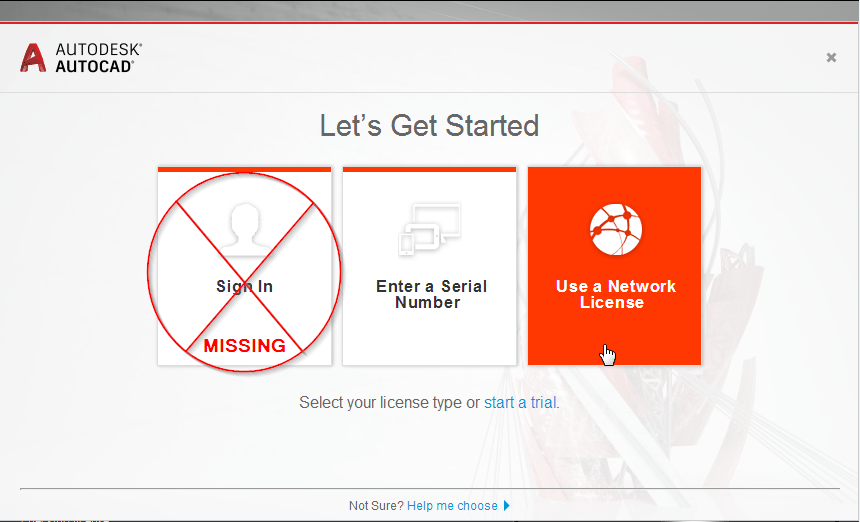Click the blank area below Enter a Serial Number text
Image resolution: width=860 pixels, height=522 pixels.
pos(429,338)
